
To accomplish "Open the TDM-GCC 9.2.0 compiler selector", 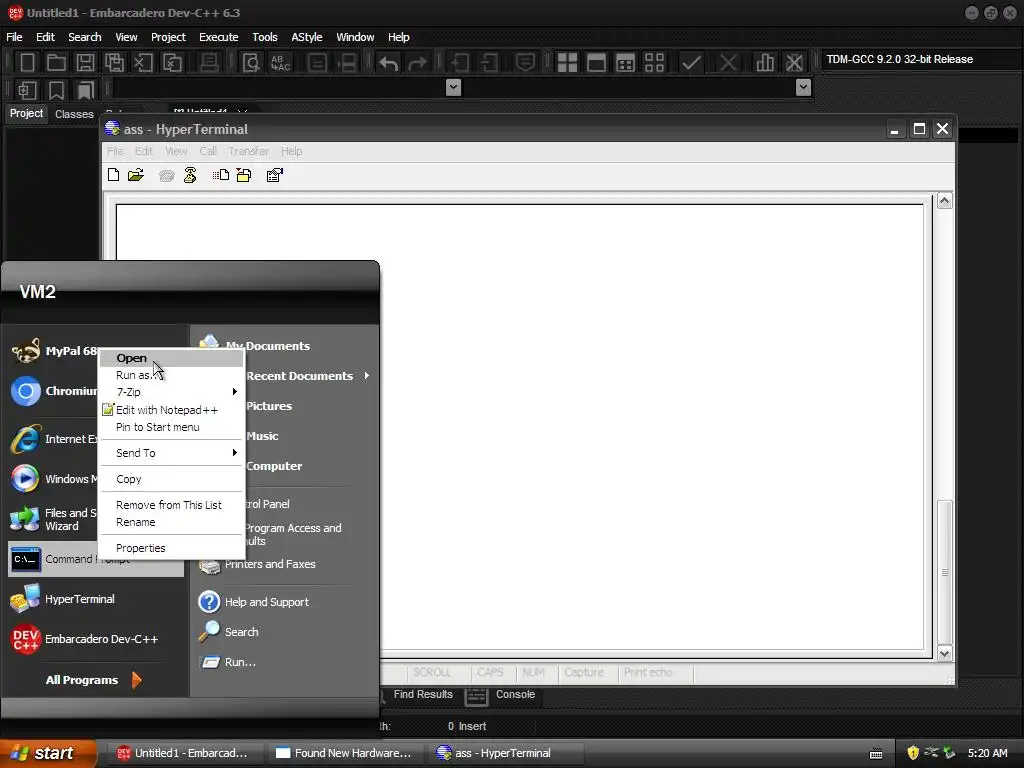I will 920,59.
